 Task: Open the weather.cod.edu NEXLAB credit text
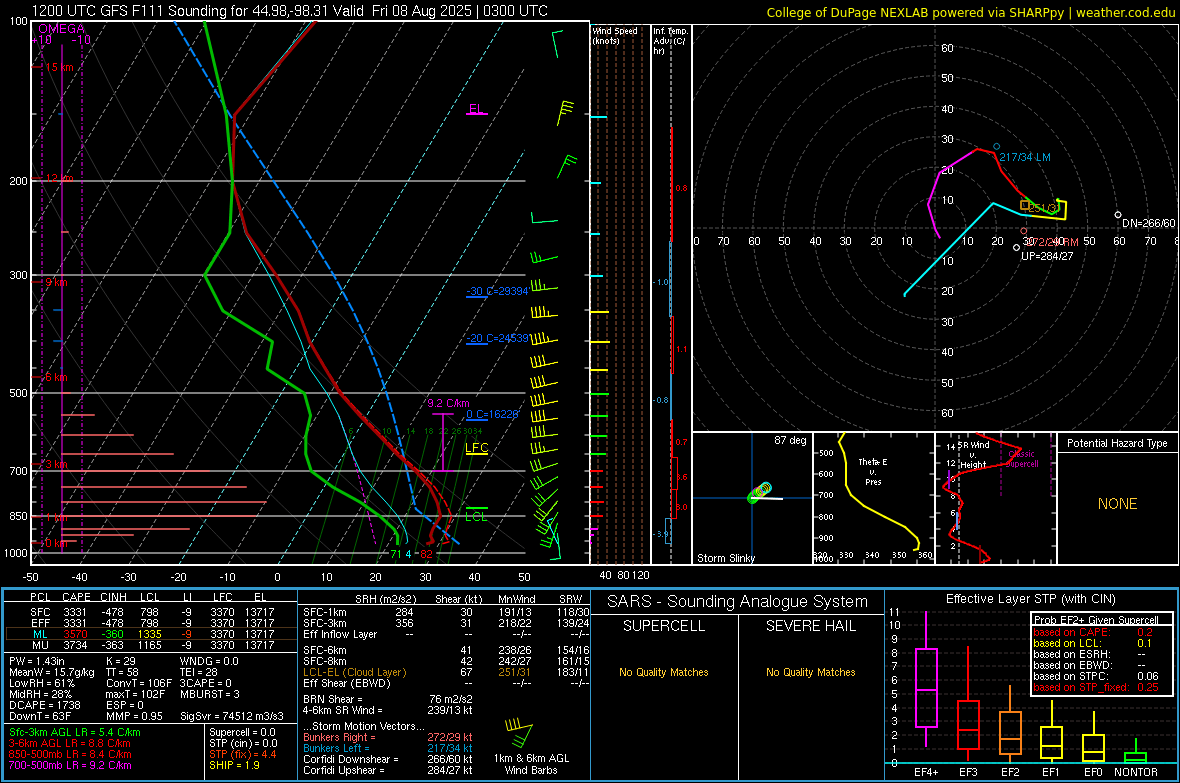pyautogui.click(x=970, y=12)
